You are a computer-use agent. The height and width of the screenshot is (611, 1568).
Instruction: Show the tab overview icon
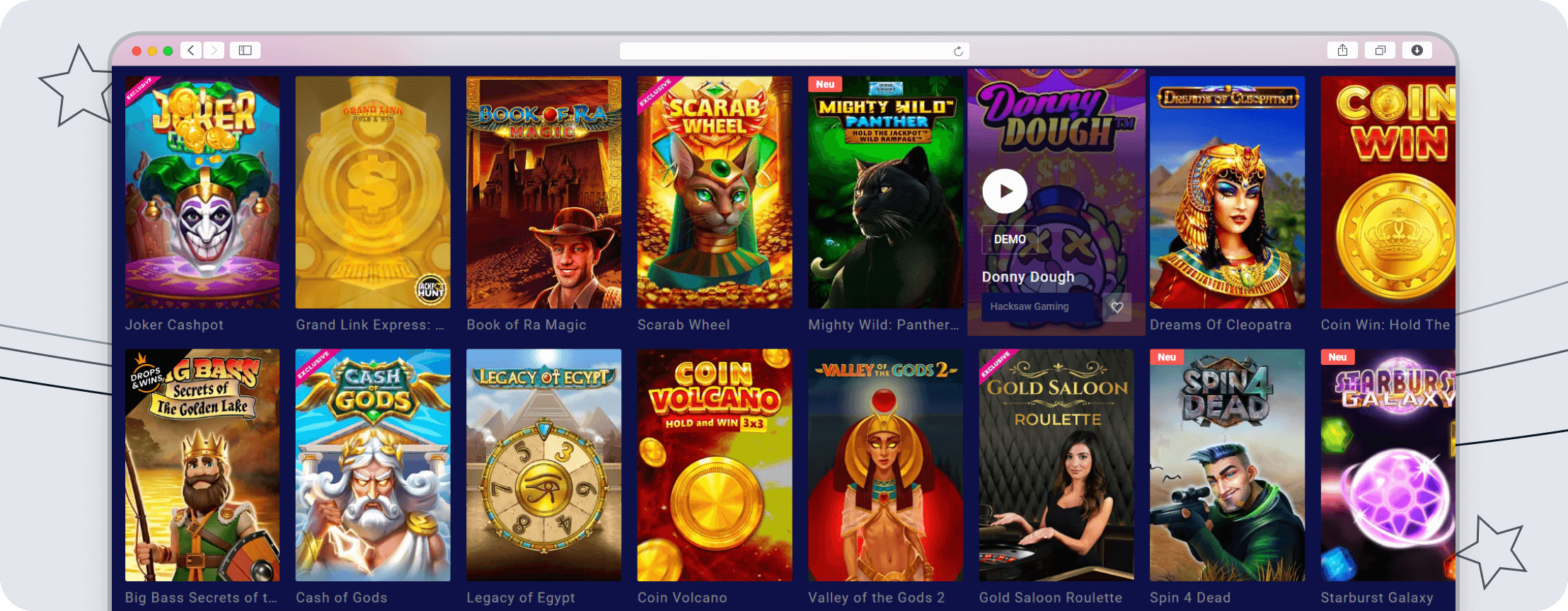pos(1380,50)
